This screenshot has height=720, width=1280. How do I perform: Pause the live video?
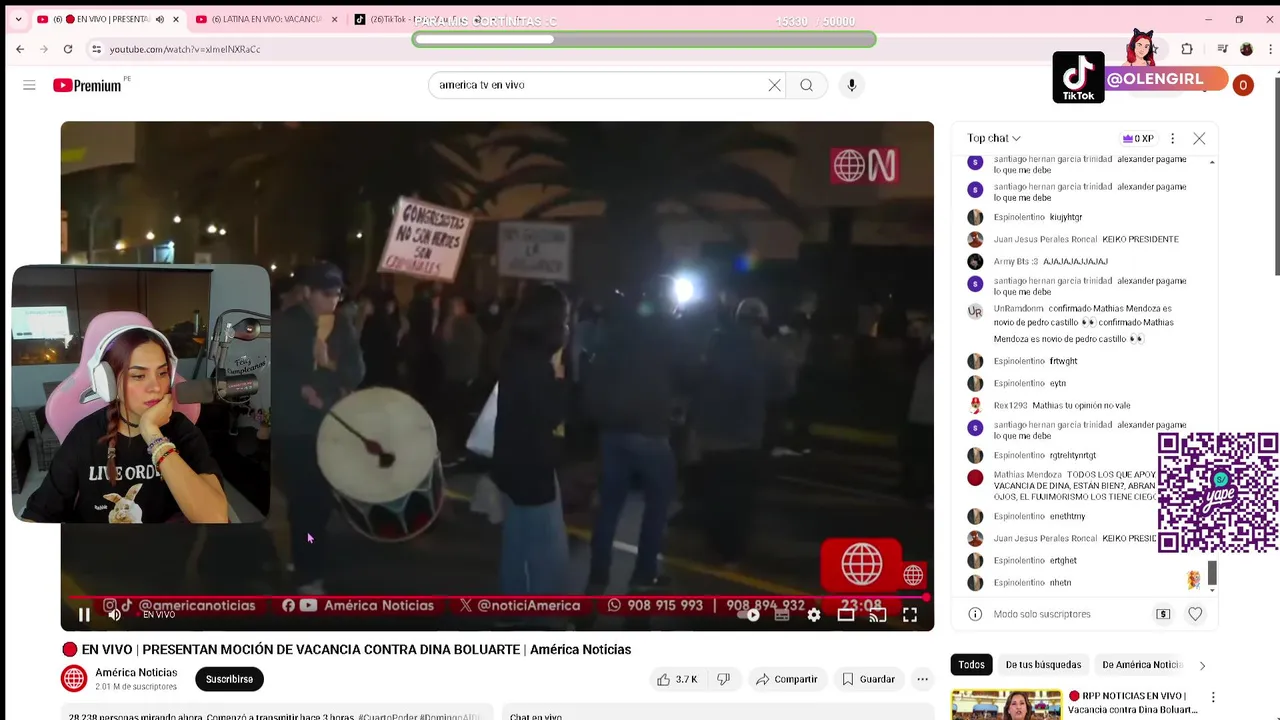(x=84, y=615)
